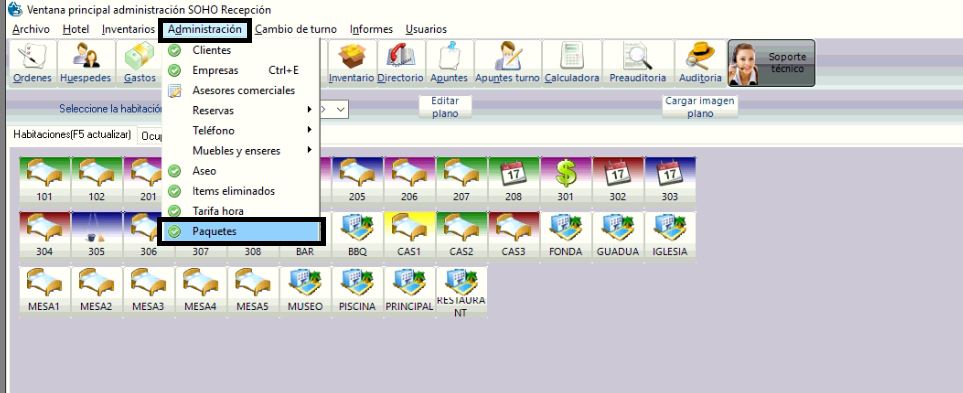Select the MESA1 icon
This screenshot has height=393, width=963.
tap(44, 290)
